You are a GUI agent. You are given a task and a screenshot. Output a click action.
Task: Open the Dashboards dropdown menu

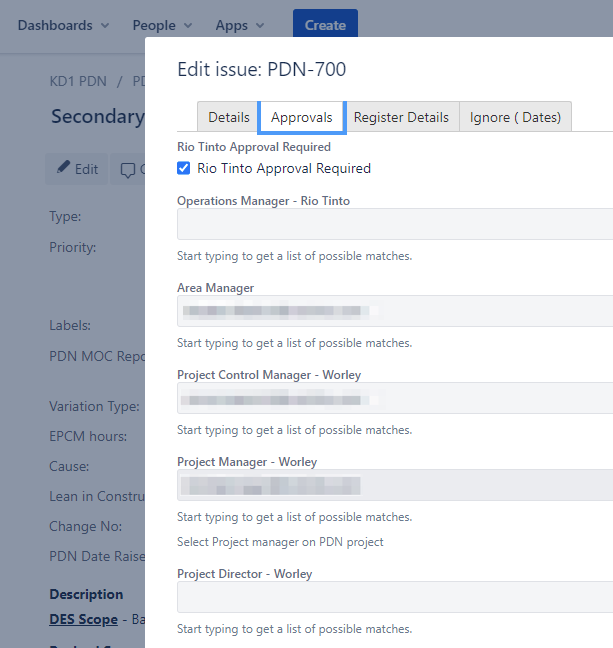point(64,26)
